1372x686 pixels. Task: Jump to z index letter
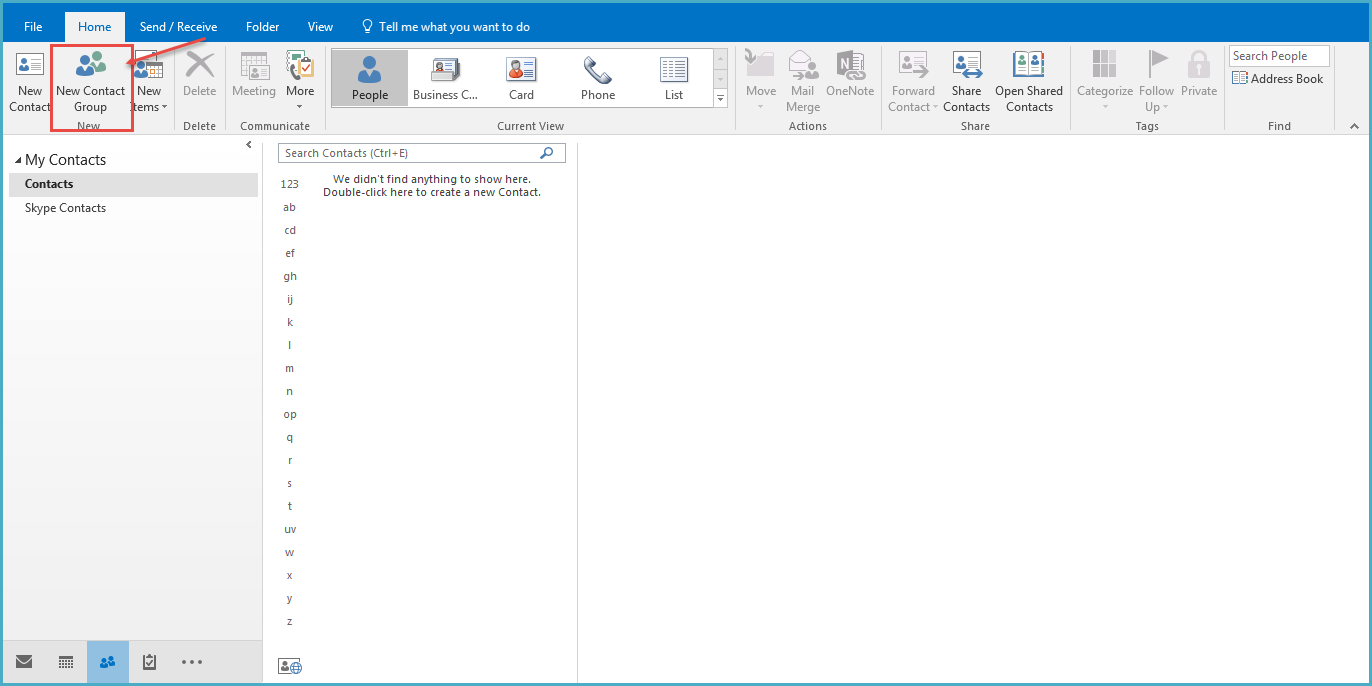(290, 621)
